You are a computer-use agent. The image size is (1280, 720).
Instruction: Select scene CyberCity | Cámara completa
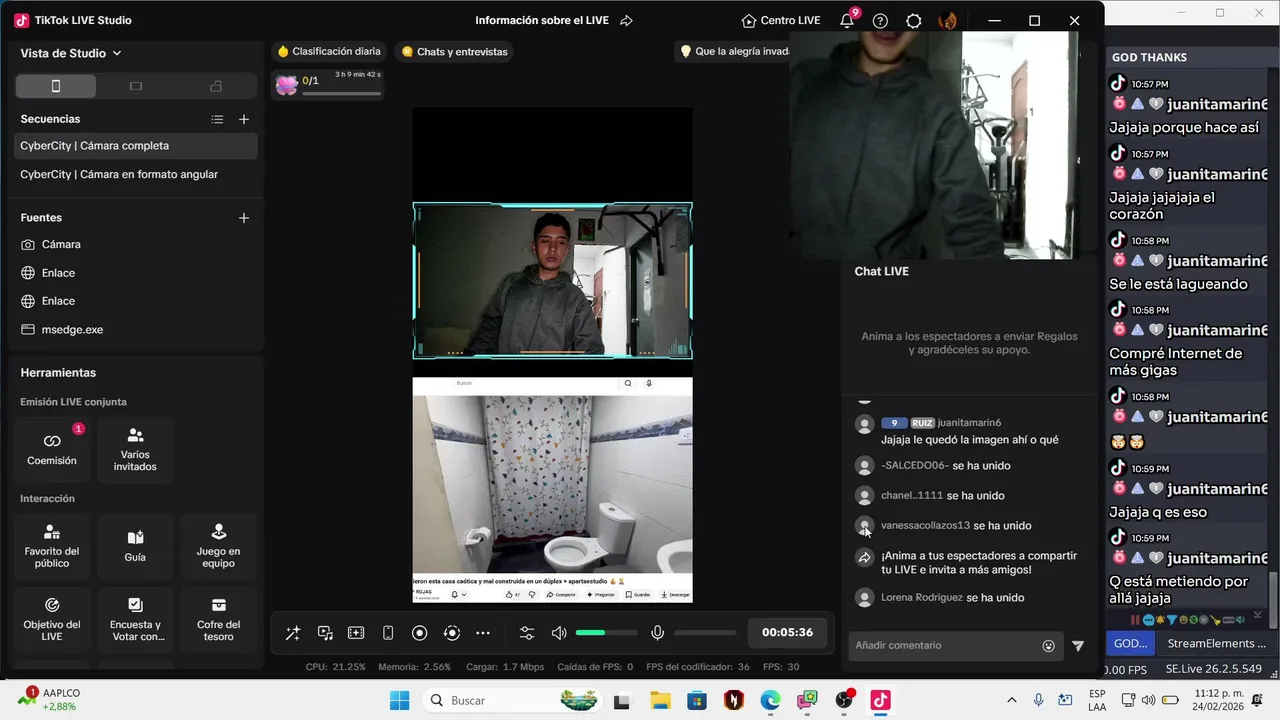click(136, 146)
